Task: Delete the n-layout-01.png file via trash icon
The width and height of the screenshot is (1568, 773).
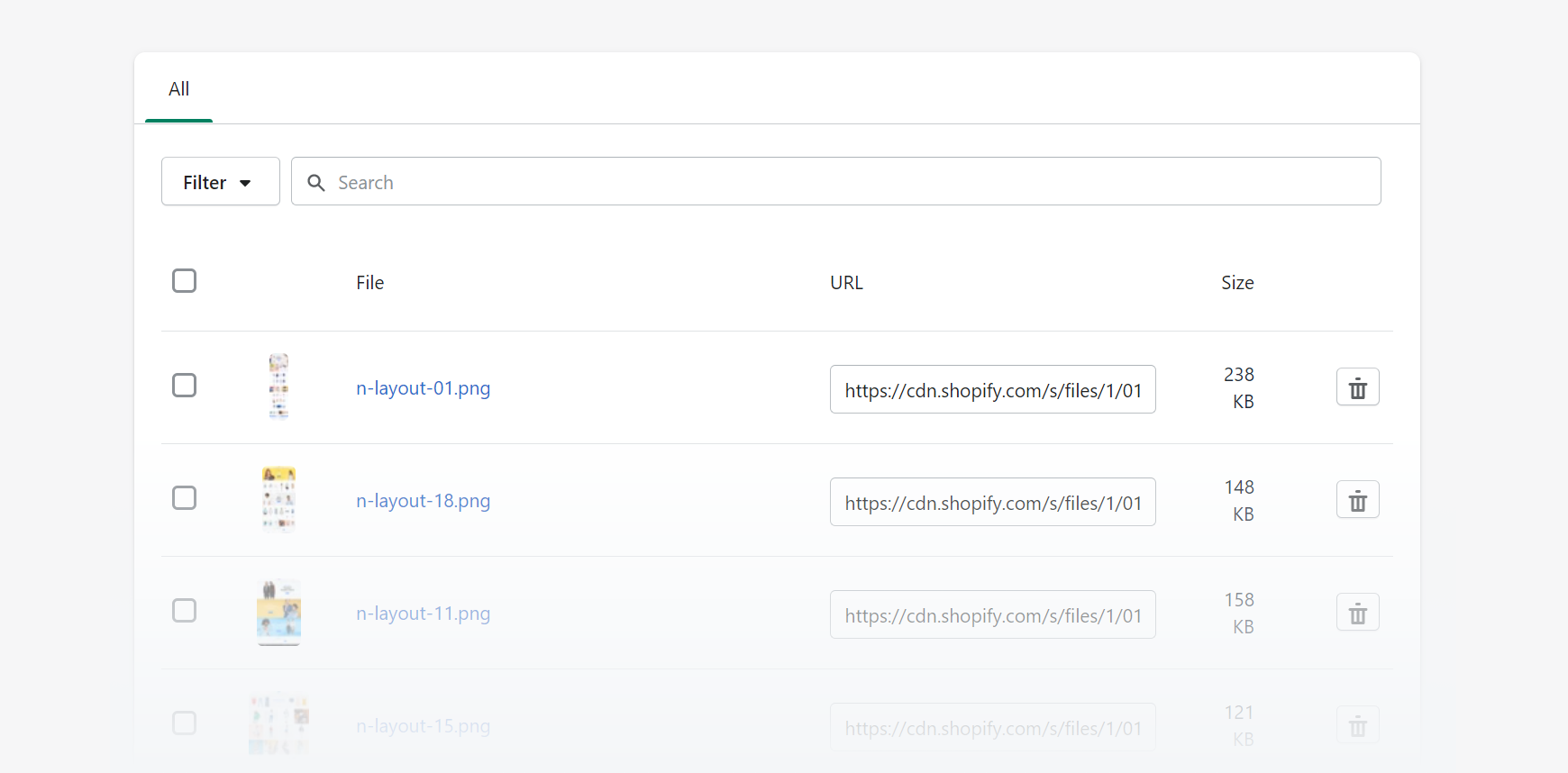Action: (x=1357, y=387)
